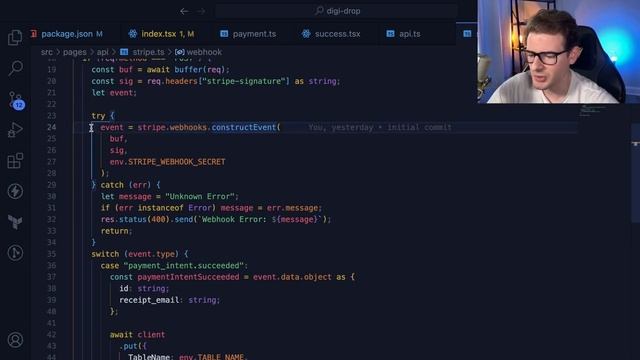Open the Accounts icon at bottom
Screen dimensions: 640x360
(15, 340)
